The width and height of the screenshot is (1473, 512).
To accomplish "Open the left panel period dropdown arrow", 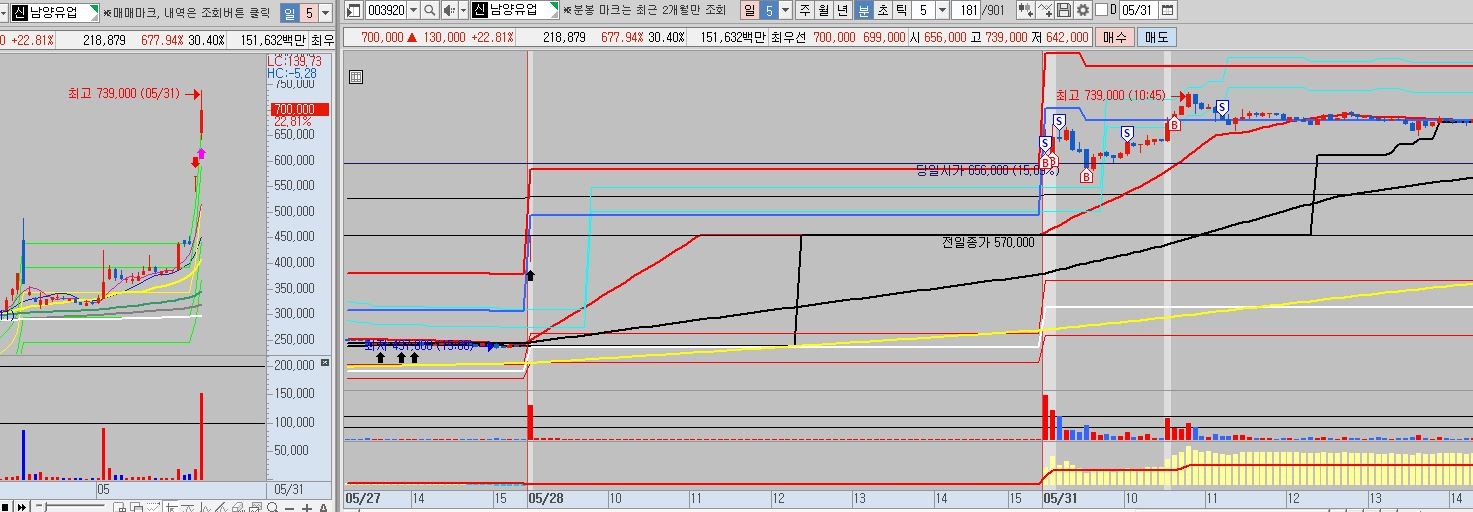I will [325, 13].
